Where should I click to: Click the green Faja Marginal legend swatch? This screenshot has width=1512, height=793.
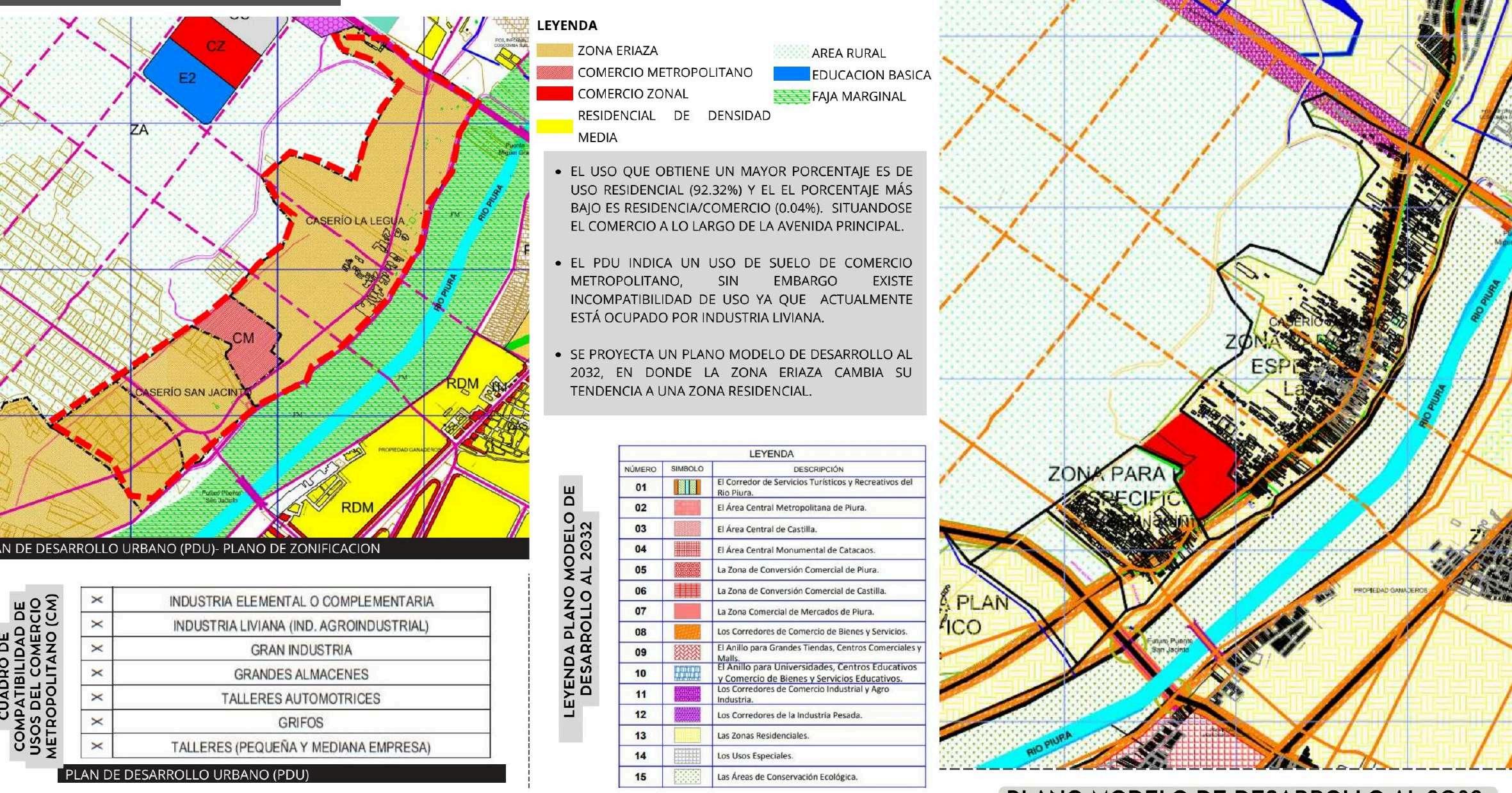pos(792,96)
